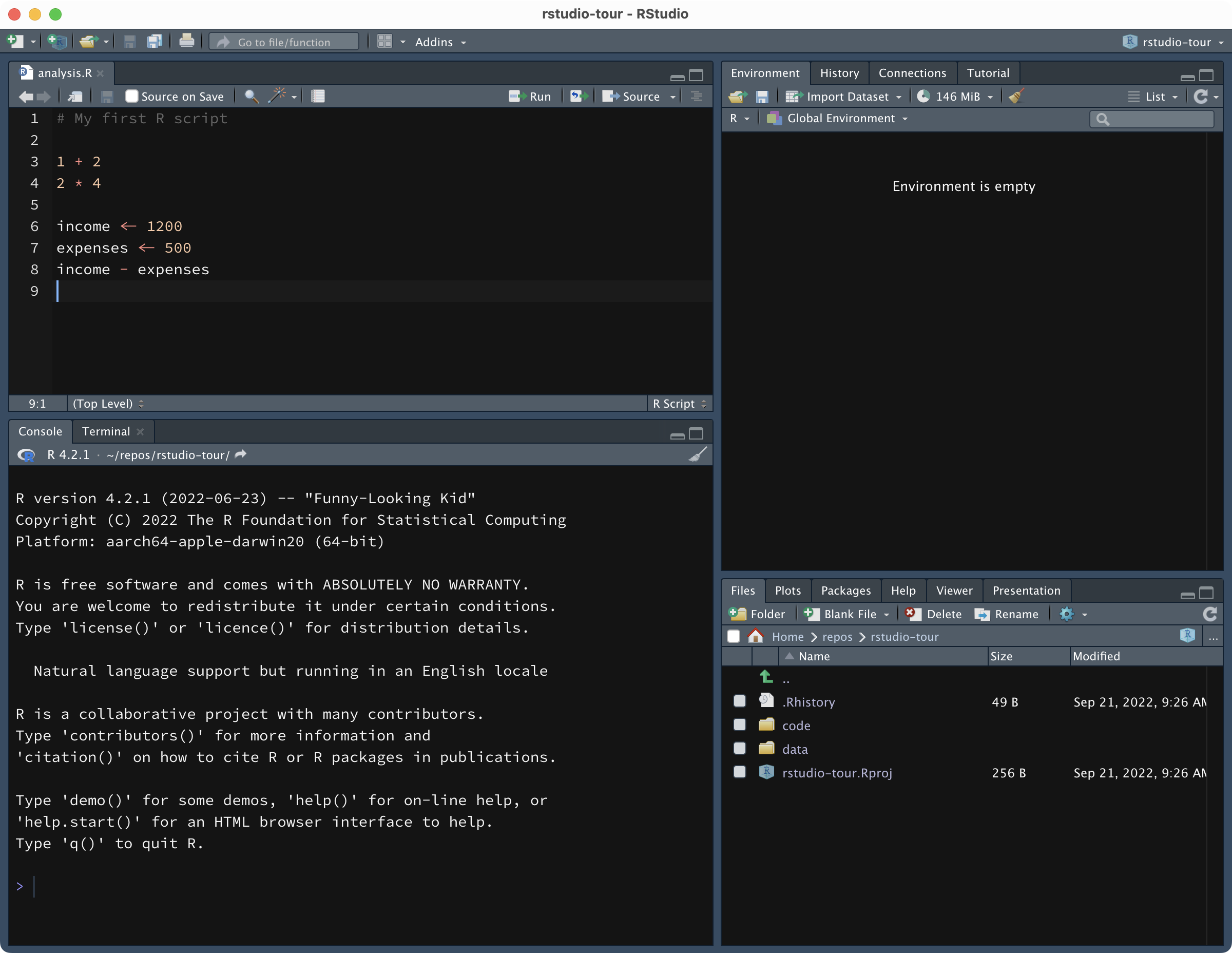Close the analysis.R tab
Viewport: 1232px width, 953px height.
[x=100, y=73]
